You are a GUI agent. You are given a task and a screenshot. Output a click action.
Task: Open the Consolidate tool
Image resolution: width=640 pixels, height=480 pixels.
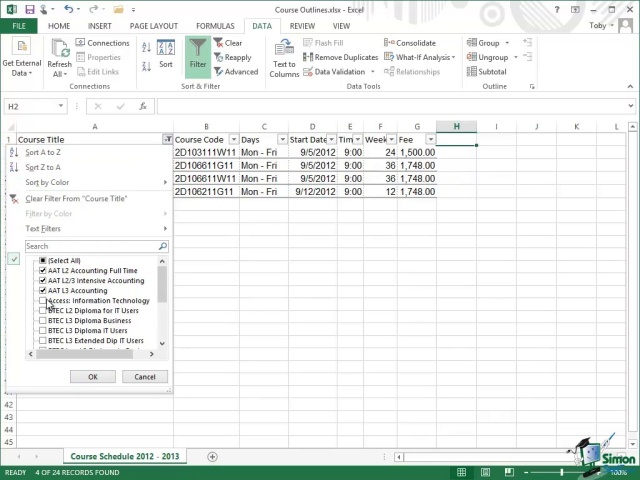[x=410, y=43]
